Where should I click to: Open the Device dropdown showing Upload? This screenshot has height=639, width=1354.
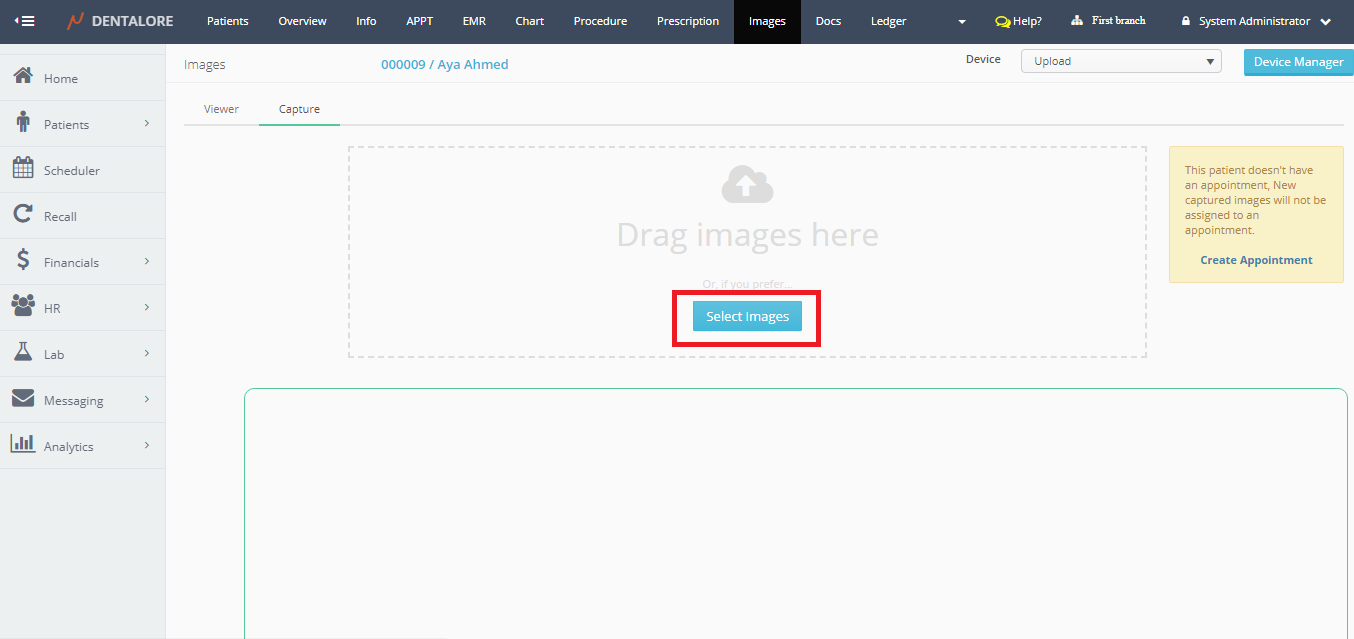click(1120, 61)
